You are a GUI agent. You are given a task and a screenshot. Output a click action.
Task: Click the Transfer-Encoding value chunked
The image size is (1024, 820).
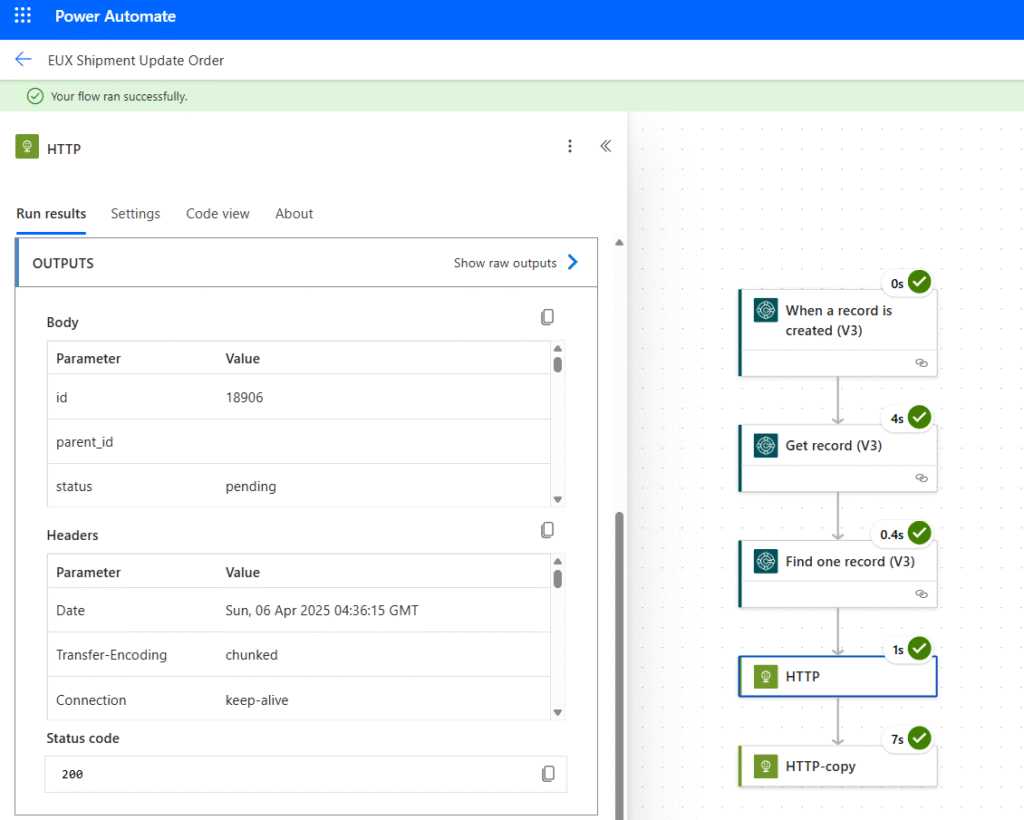pos(251,655)
